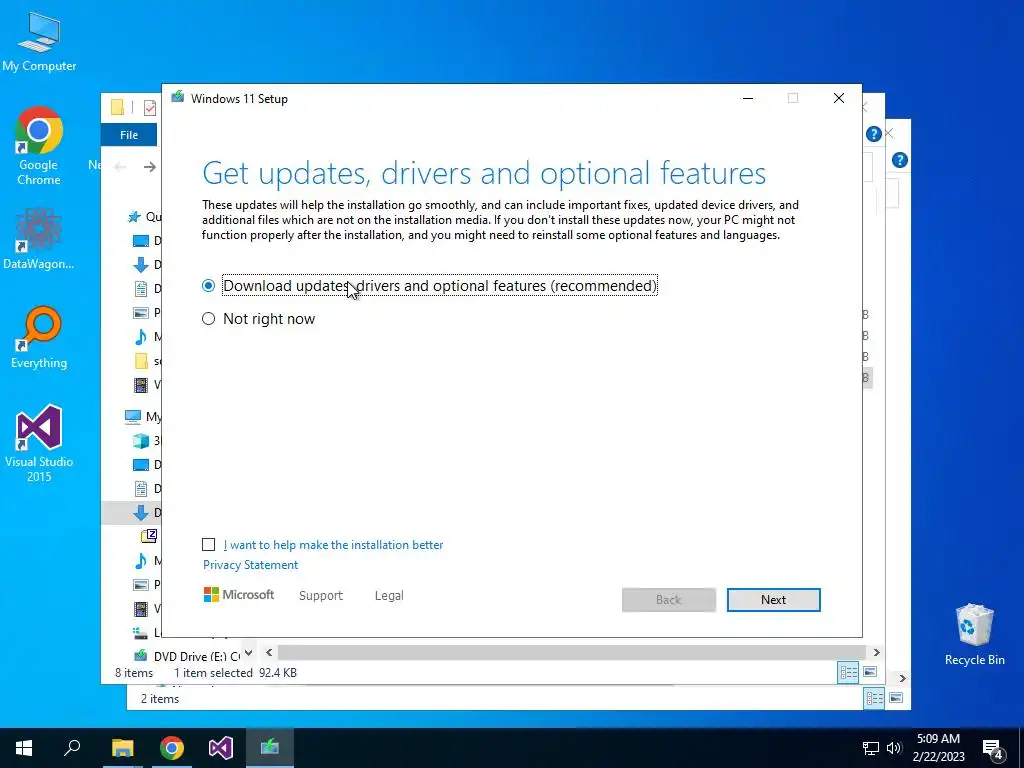Switch front Explorer to large icons view
The height and width of the screenshot is (768, 1024).
tap(870, 672)
